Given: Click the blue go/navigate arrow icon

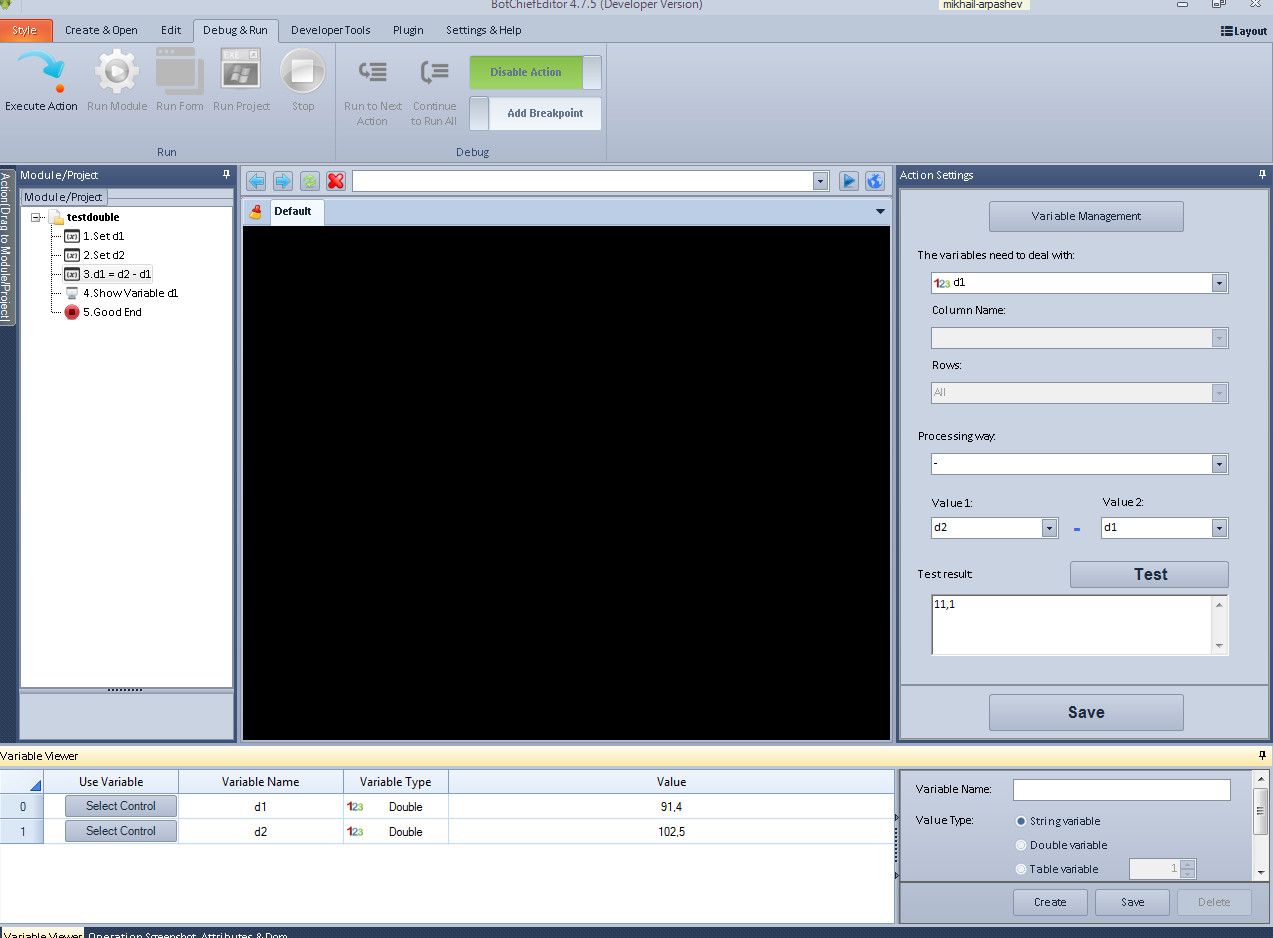Looking at the screenshot, I should click(848, 181).
